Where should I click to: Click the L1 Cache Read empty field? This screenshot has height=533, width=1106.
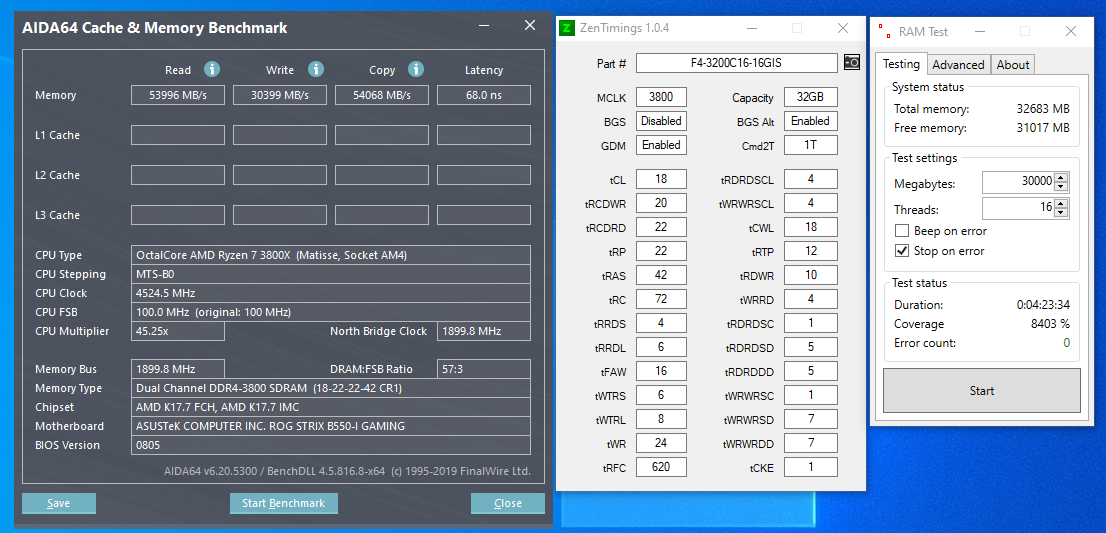(x=178, y=135)
